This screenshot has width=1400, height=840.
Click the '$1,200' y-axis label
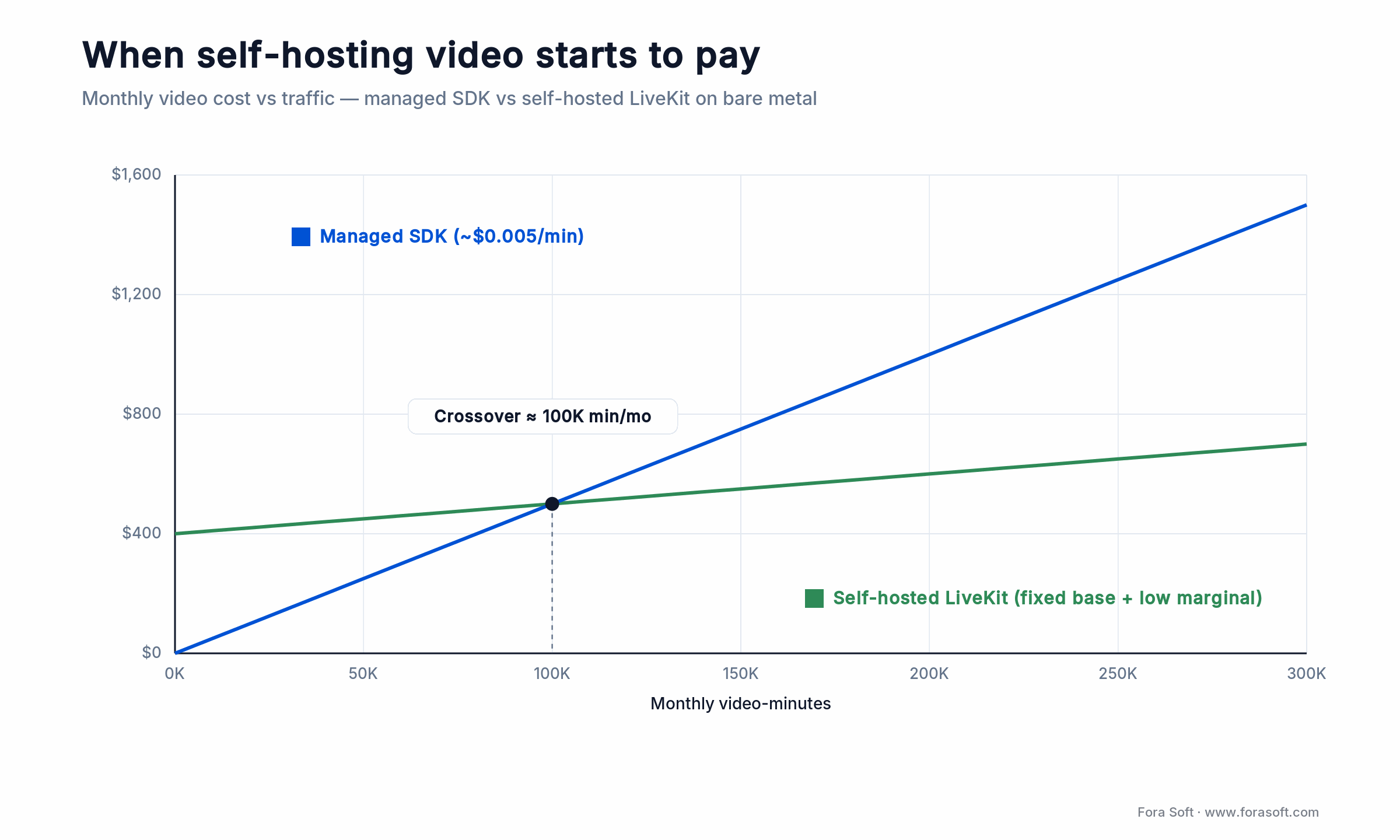coord(136,294)
